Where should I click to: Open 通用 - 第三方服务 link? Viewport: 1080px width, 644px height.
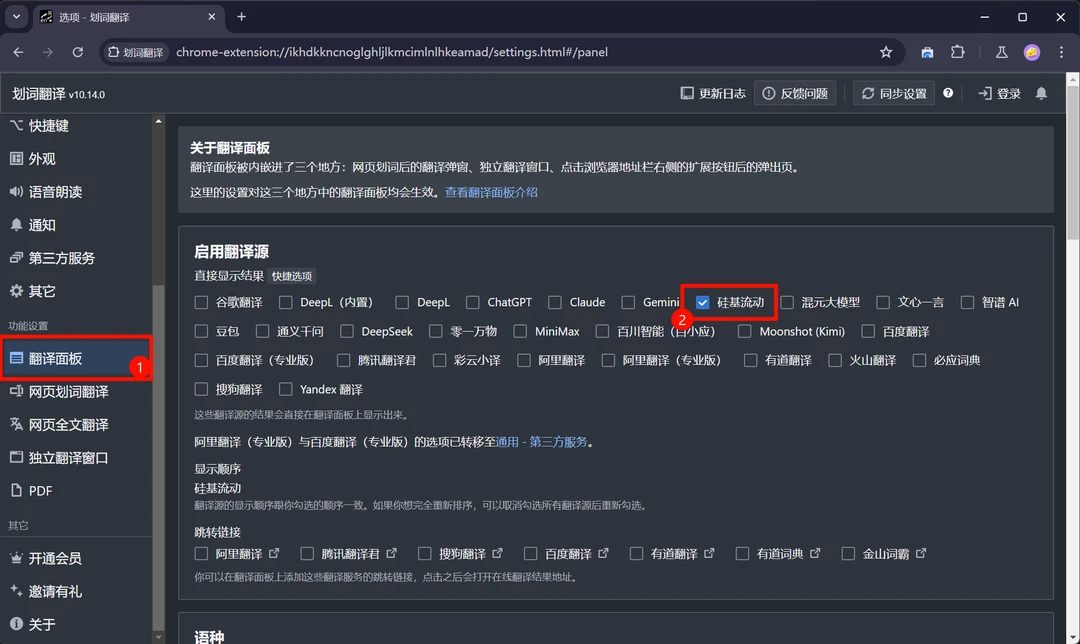pos(541,442)
